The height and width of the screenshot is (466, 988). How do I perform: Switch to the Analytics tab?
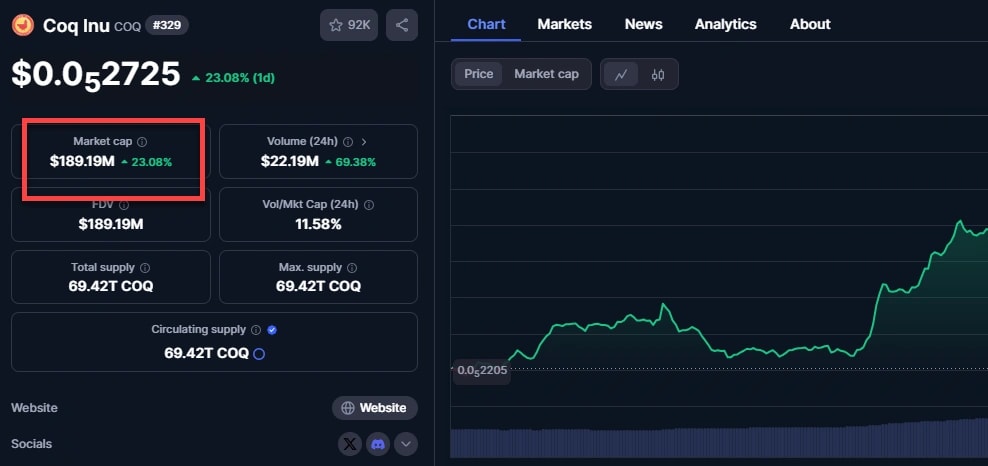(x=725, y=24)
